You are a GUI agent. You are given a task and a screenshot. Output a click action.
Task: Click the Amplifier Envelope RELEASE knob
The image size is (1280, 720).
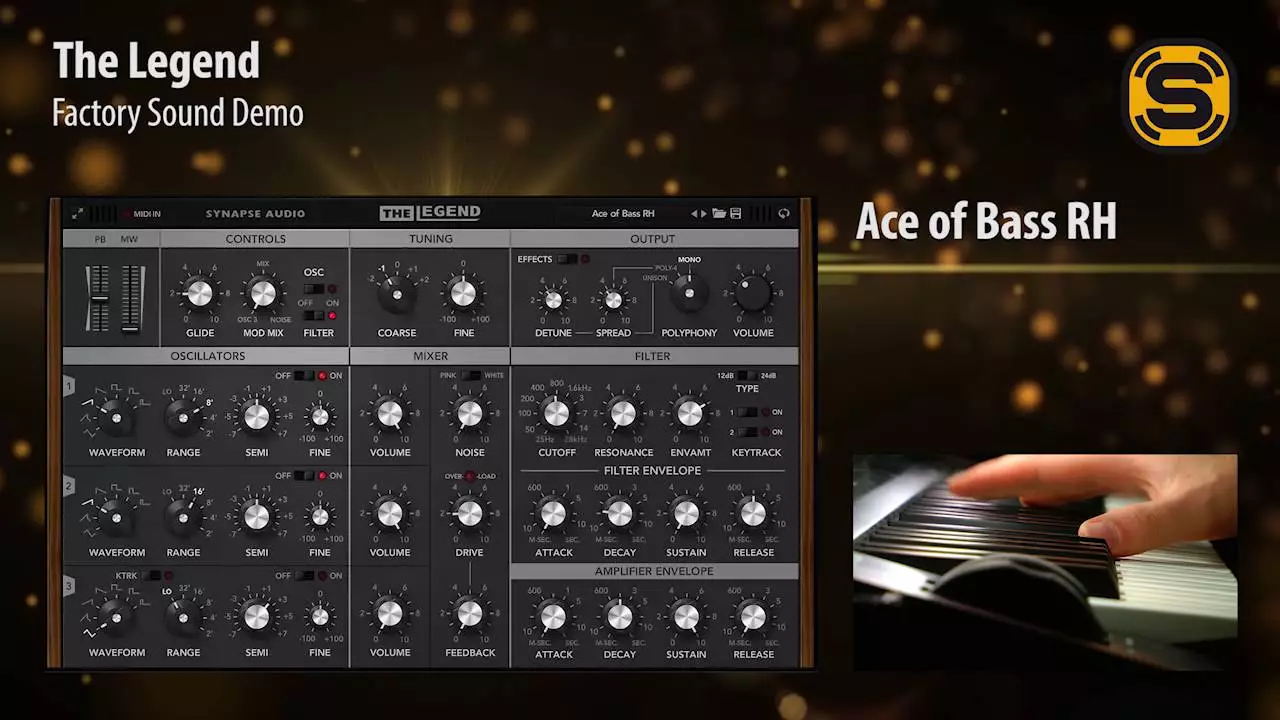(753, 616)
